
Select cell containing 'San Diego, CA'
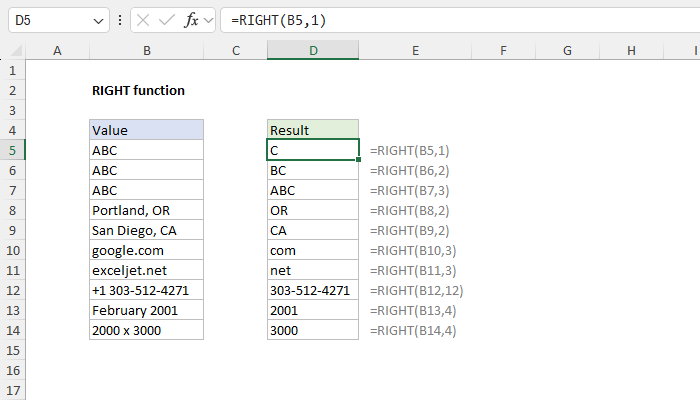(146, 230)
